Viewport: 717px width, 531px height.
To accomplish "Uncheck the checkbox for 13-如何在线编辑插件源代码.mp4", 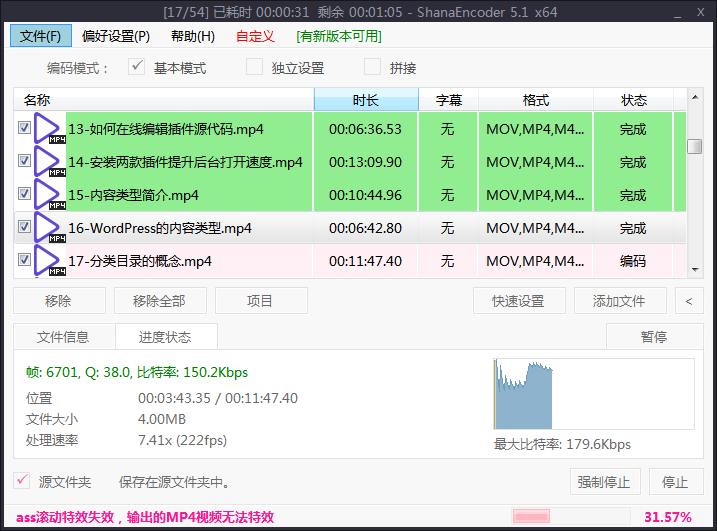I will click(x=24, y=129).
